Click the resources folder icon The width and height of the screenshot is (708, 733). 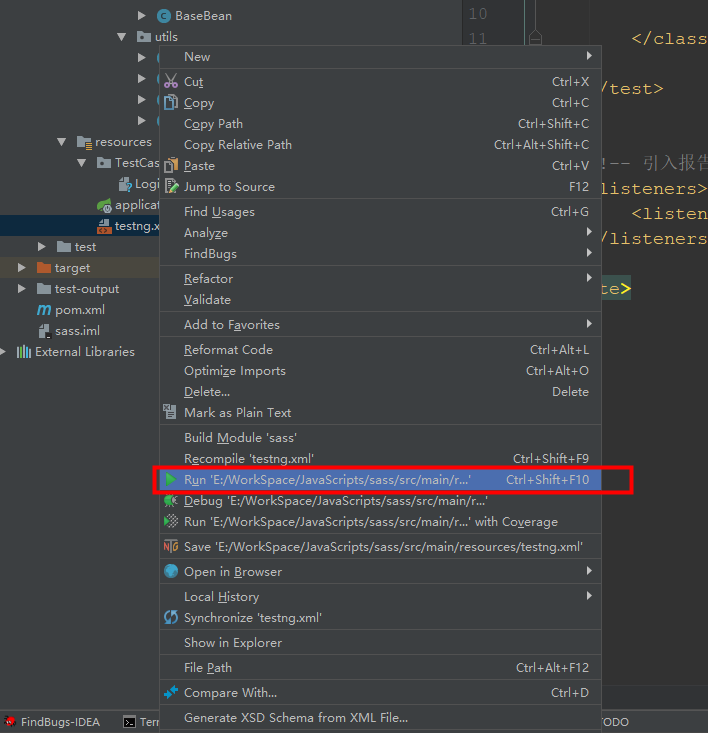[84, 142]
